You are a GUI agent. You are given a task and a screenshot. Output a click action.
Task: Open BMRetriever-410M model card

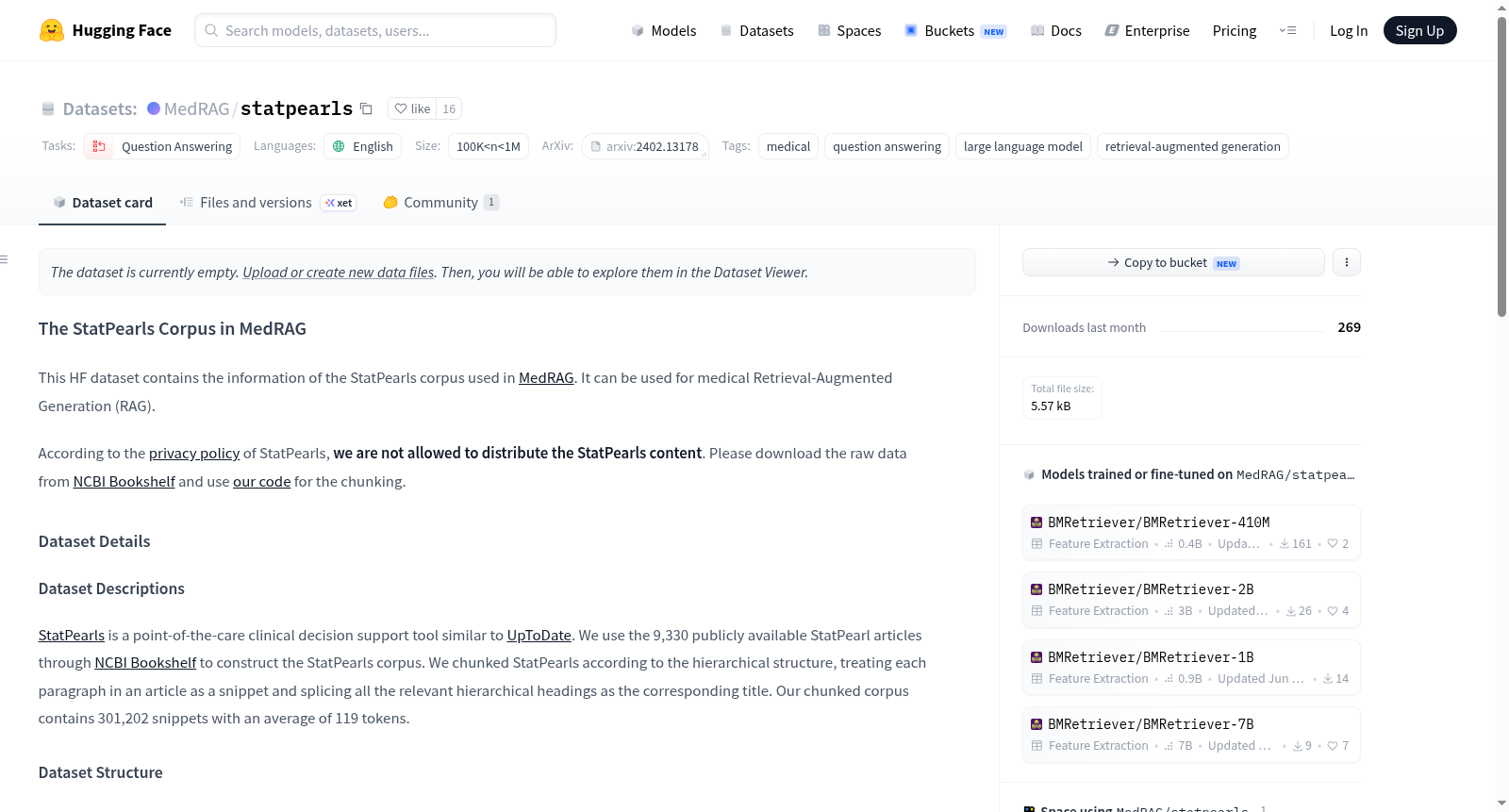click(x=1191, y=533)
